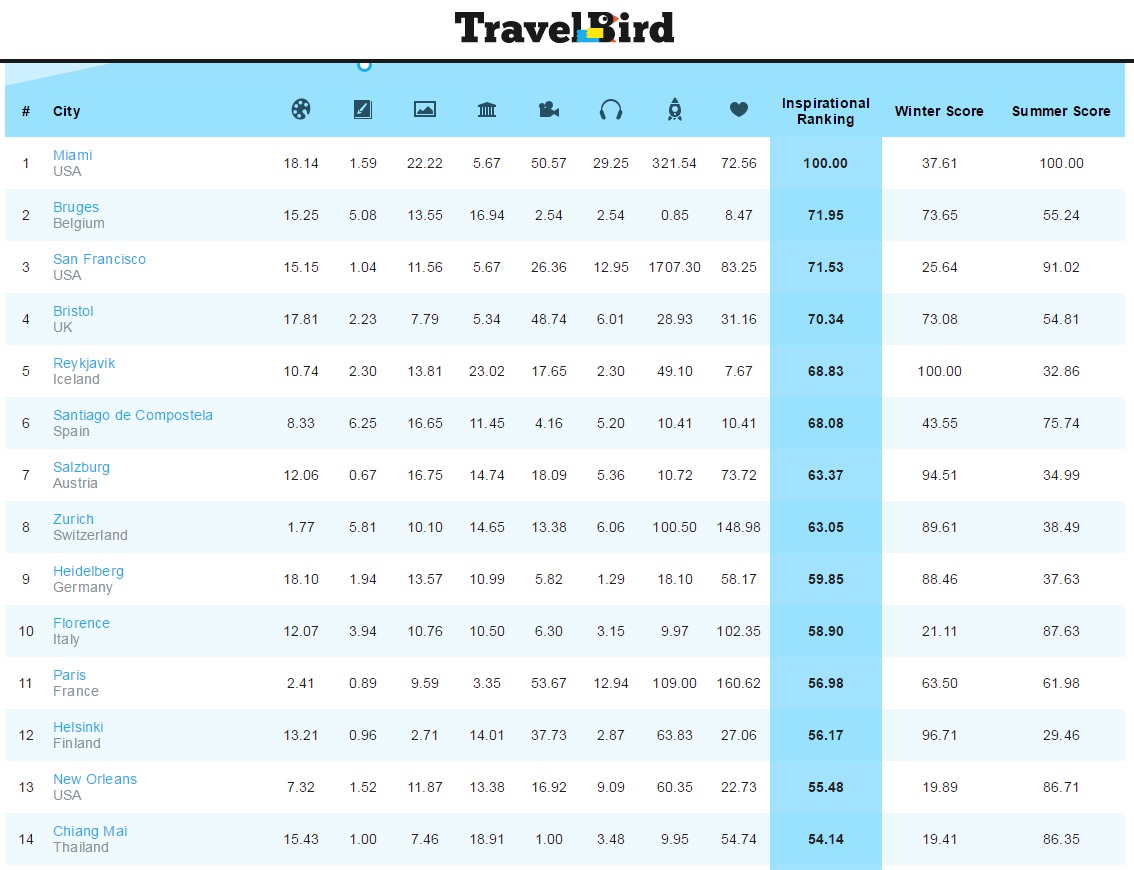Open the Chiang Mai city link

[90, 831]
